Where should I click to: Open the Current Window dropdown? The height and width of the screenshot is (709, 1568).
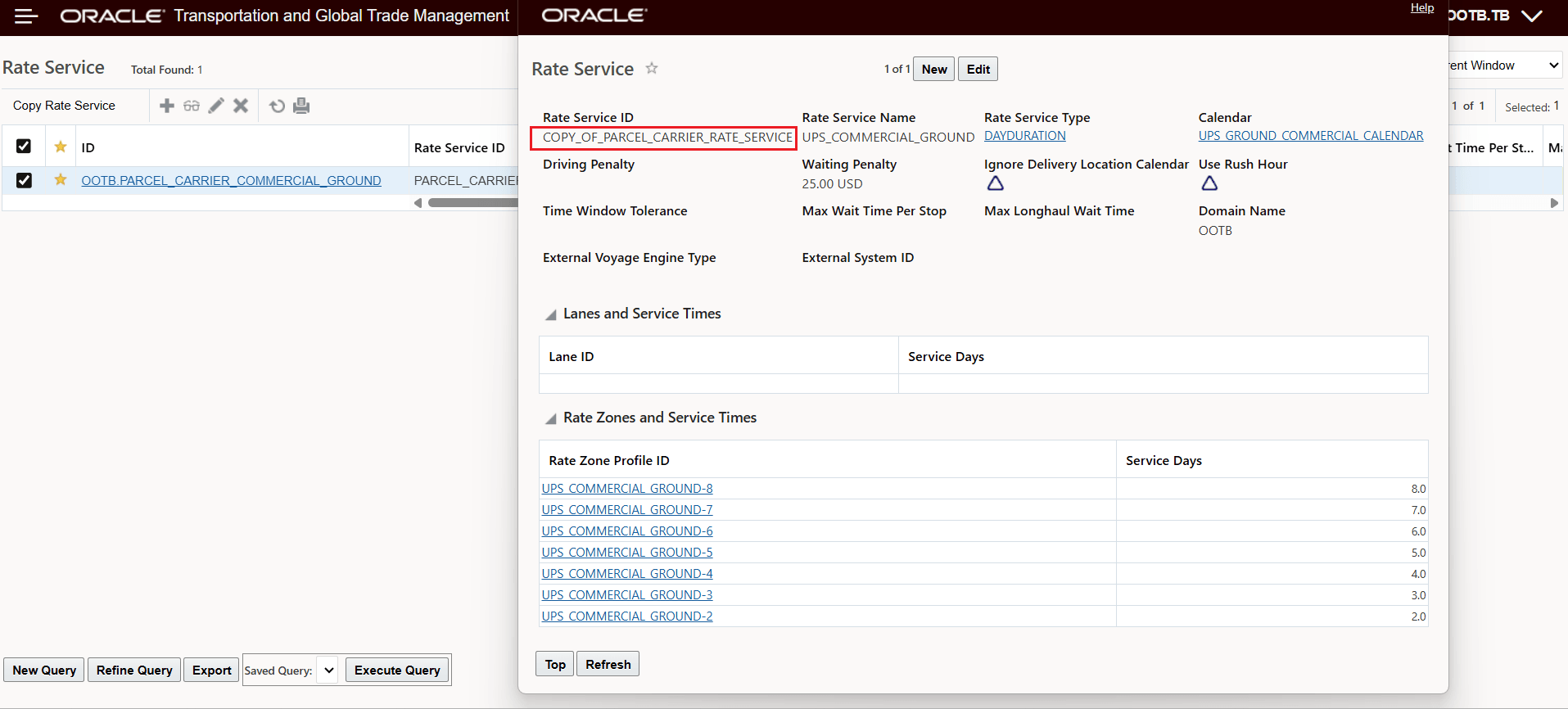pos(1505,65)
